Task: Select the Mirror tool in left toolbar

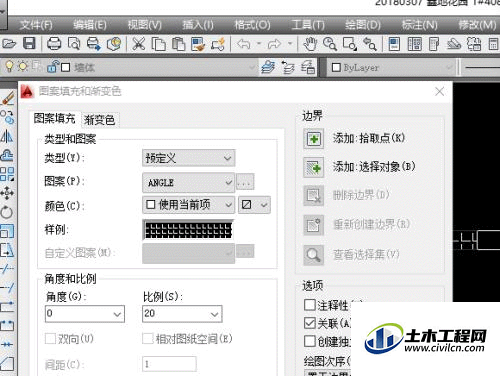Action: (7, 136)
